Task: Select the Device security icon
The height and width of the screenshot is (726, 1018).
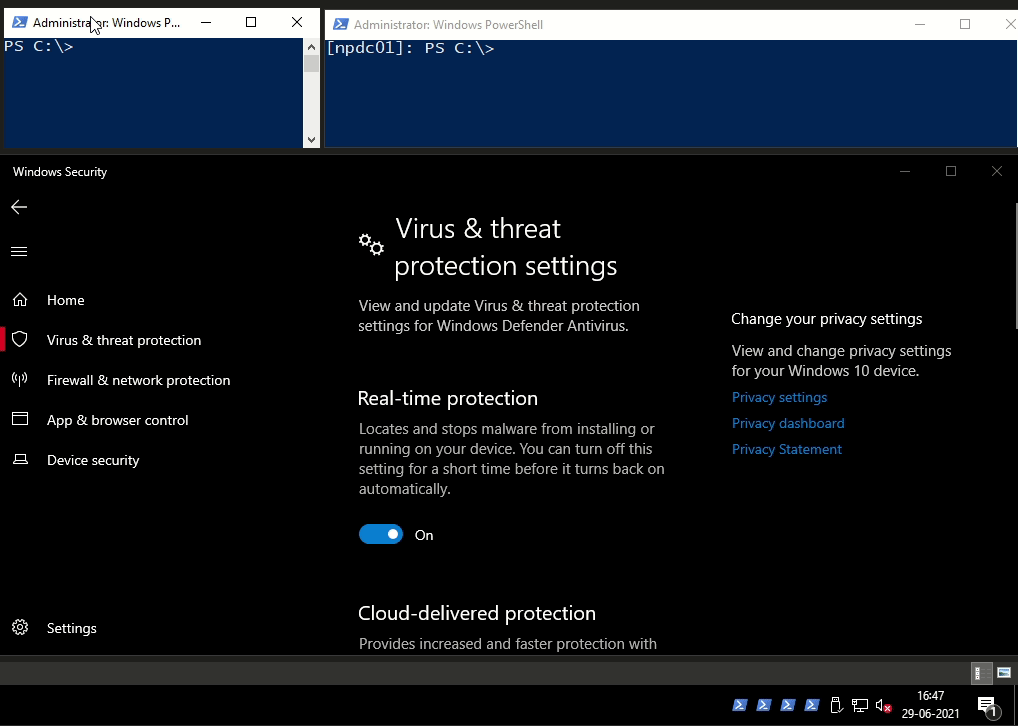Action: pyautogui.click(x=20, y=460)
